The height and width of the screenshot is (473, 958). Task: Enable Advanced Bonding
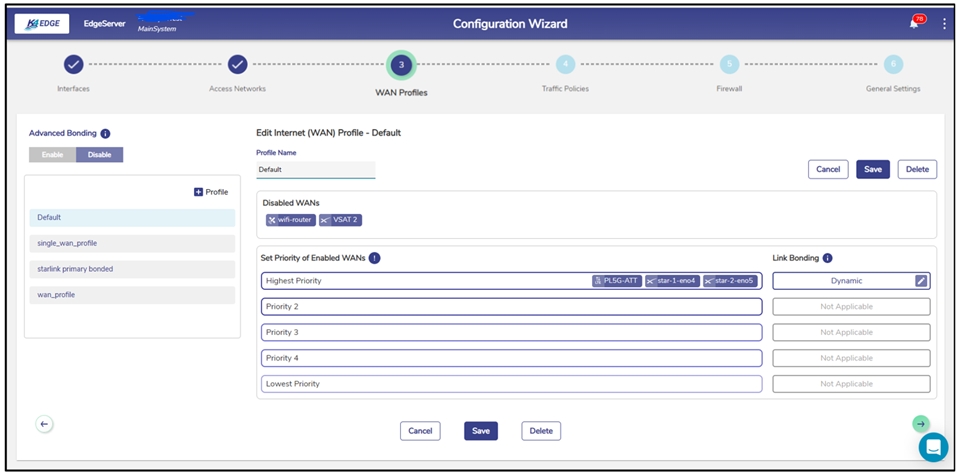(52, 155)
